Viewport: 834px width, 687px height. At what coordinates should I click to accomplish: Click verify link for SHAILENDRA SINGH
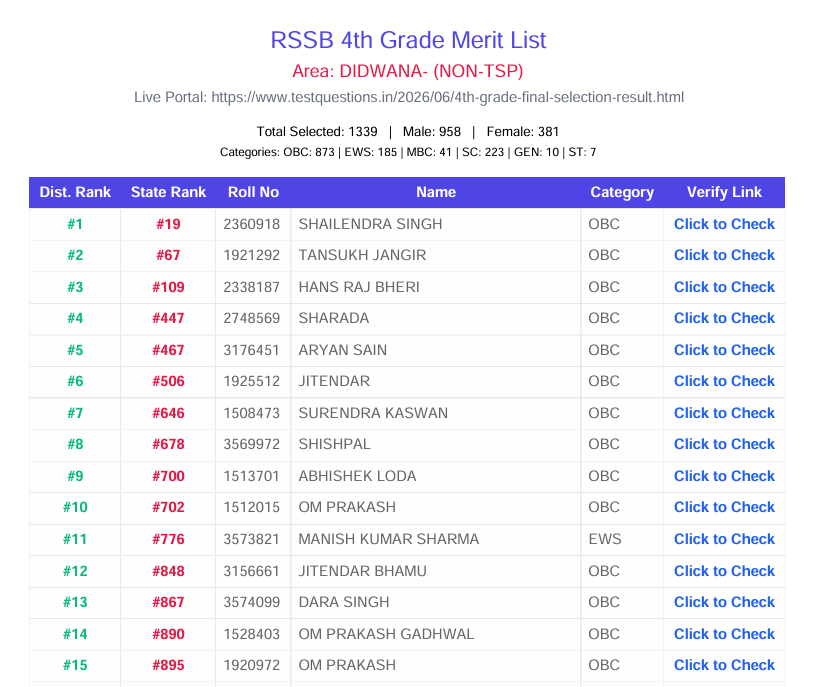click(724, 224)
